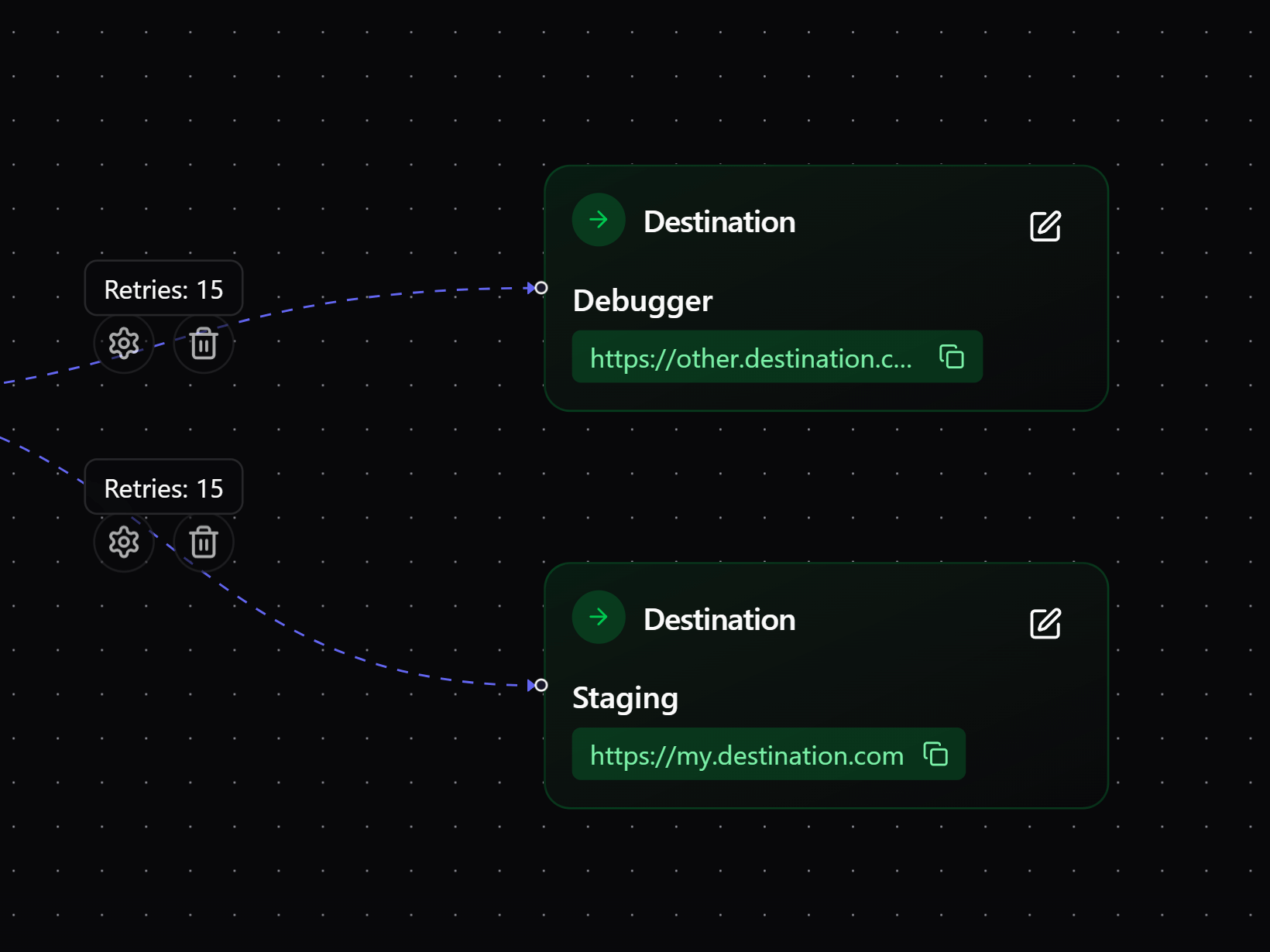Screen dimensions: 1270x952
Task: Select the Staging node connection anchor point
Action: tap(541, 684)
